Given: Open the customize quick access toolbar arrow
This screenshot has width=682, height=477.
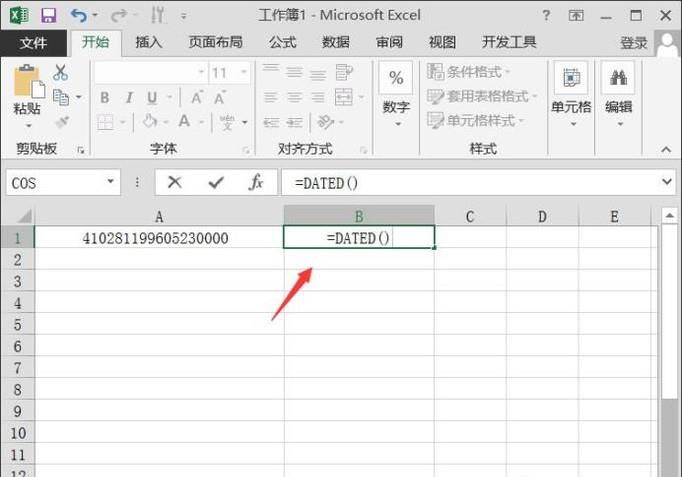Looking at the screenshot, I should tap(184, 17).
